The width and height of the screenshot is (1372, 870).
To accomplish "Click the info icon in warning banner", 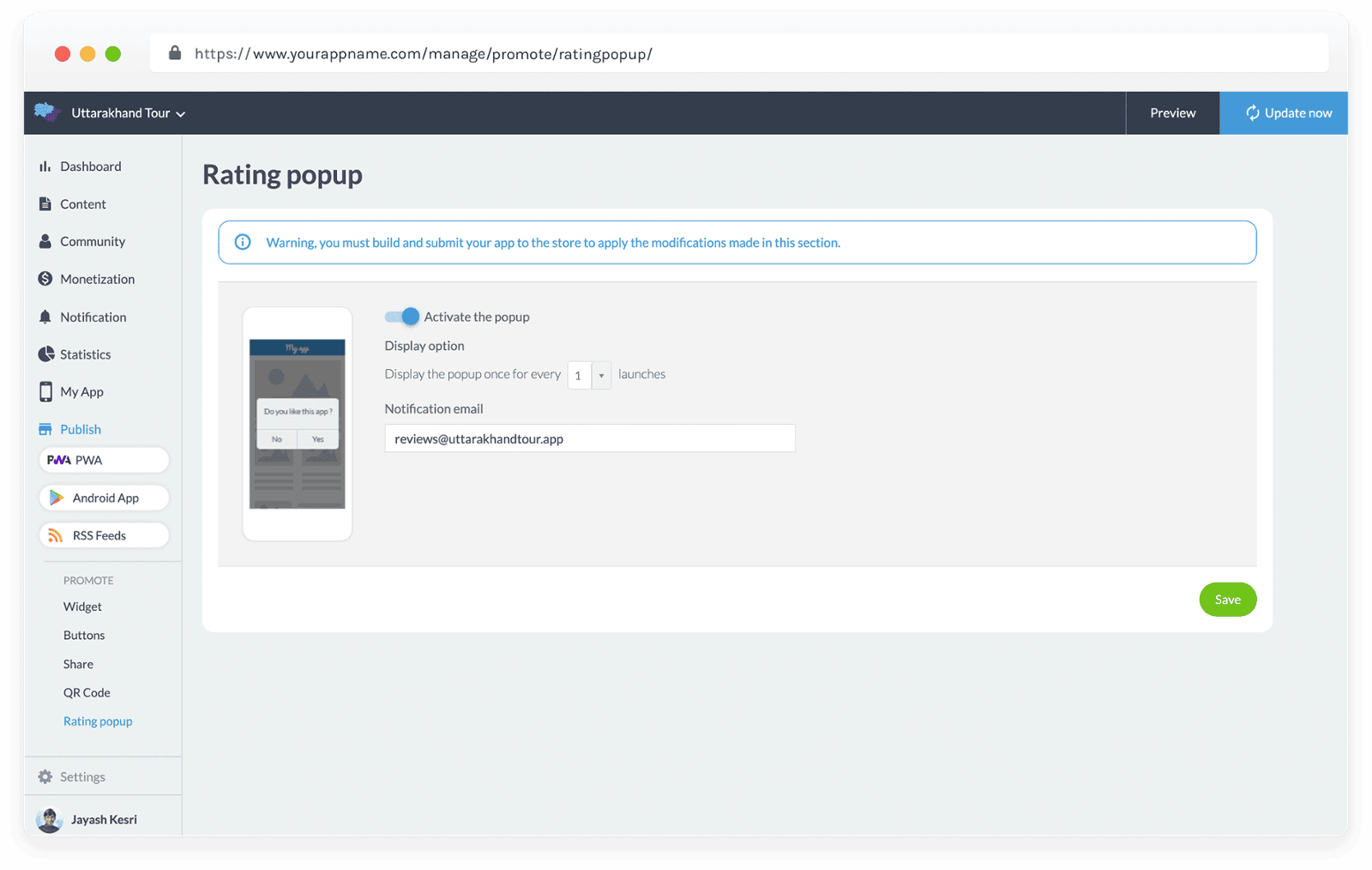I will pyautogui.click(x=243, y=242).
